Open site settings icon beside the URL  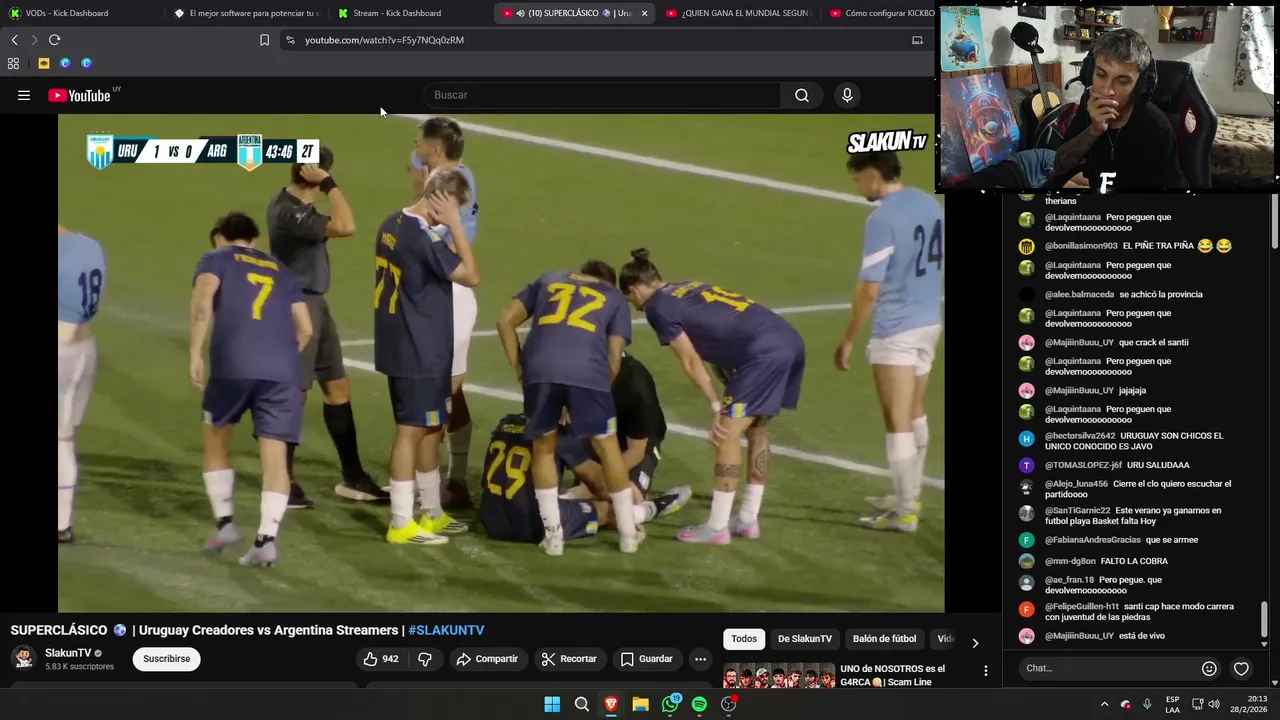(290, 40)
